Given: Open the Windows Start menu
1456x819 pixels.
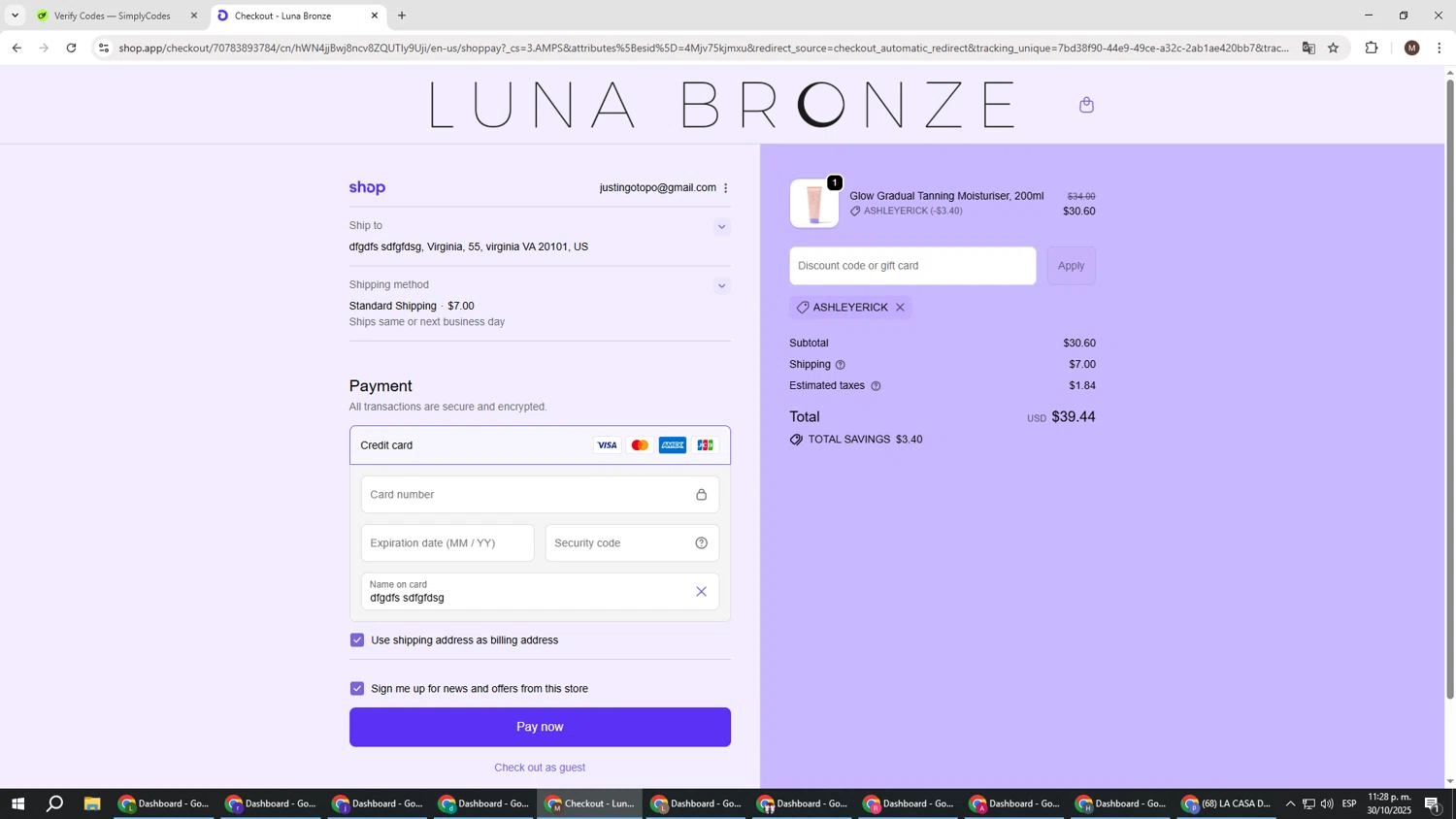Looking at the screenshot, I should [x=17, y=803].
